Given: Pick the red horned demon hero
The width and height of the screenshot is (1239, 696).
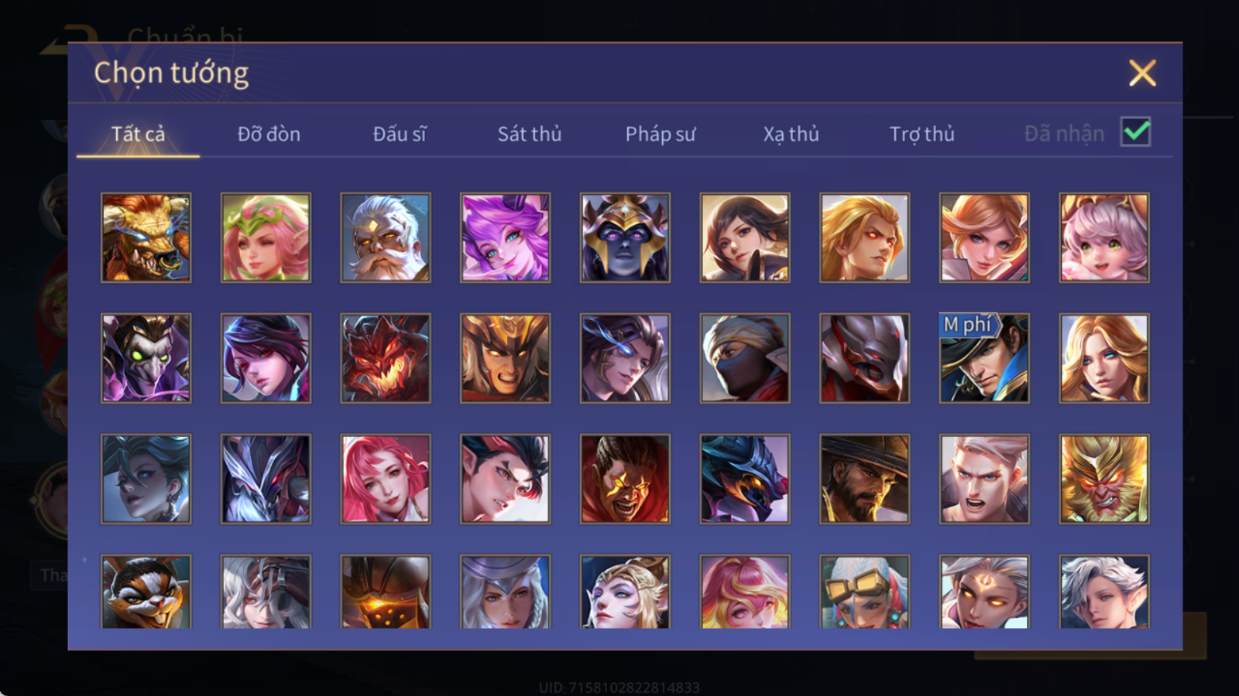Looking at the screenshot, I should click(385, 358).
